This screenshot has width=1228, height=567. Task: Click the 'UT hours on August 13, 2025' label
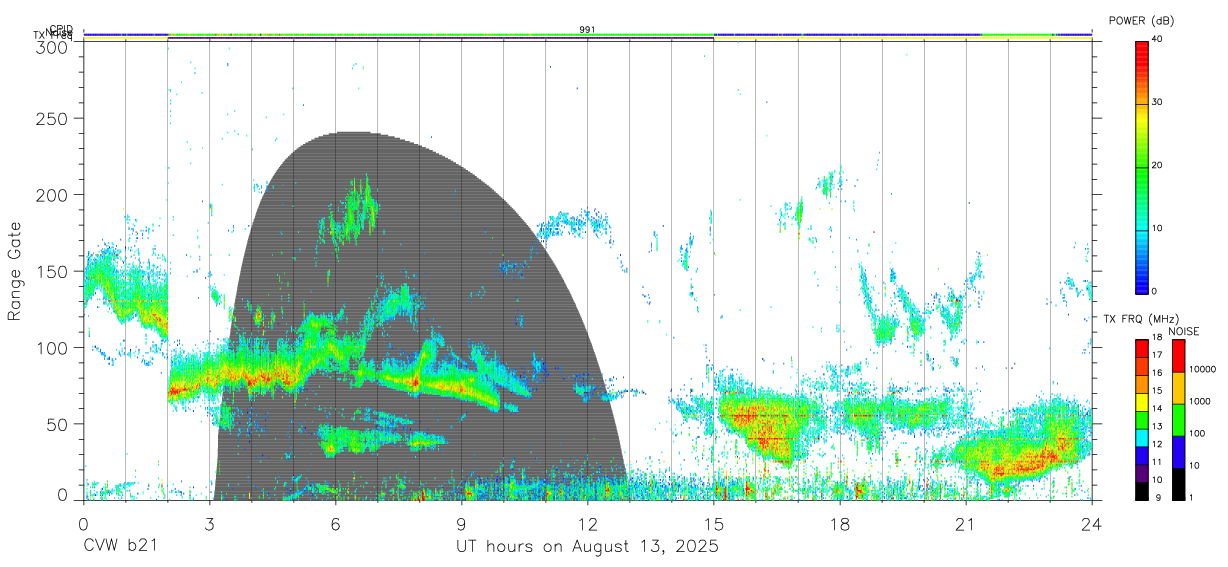(587, 547)
